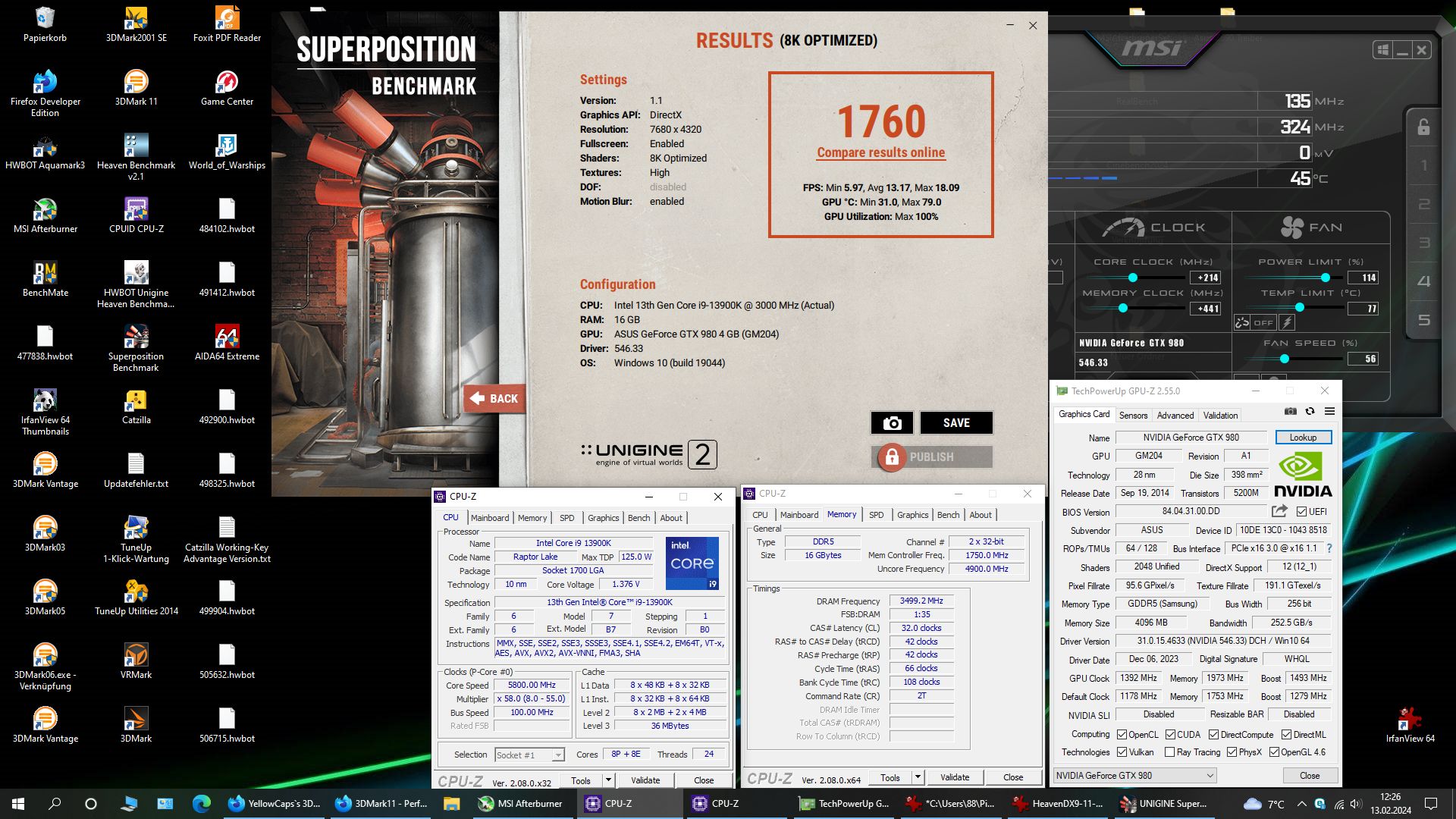Click the refresh icon in GPU-Z toolbar
Image resolution: width=1456 pixels, height=819 pixels.
[1310, 411]
